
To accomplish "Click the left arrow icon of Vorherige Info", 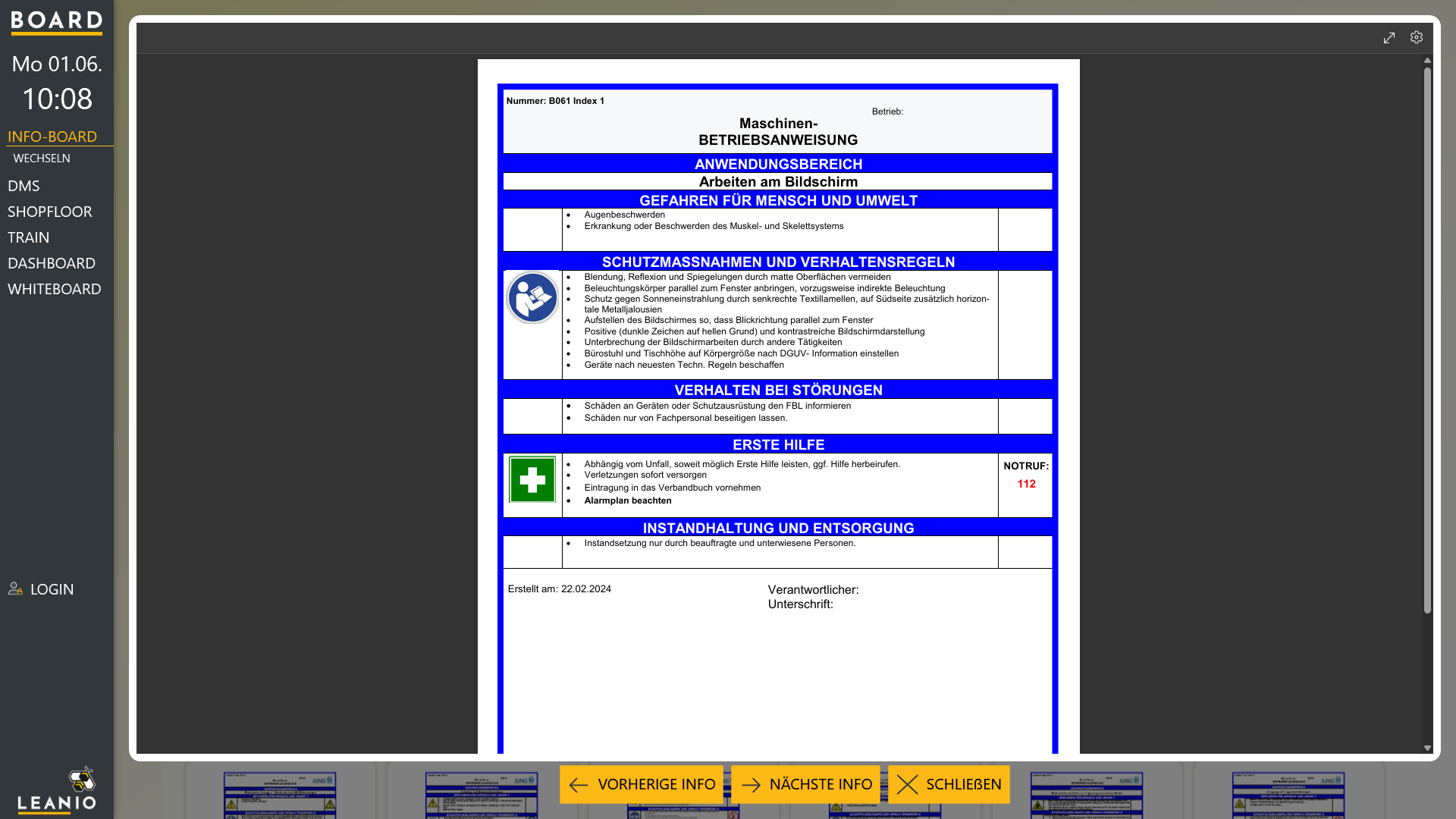I will coord(579,785).
